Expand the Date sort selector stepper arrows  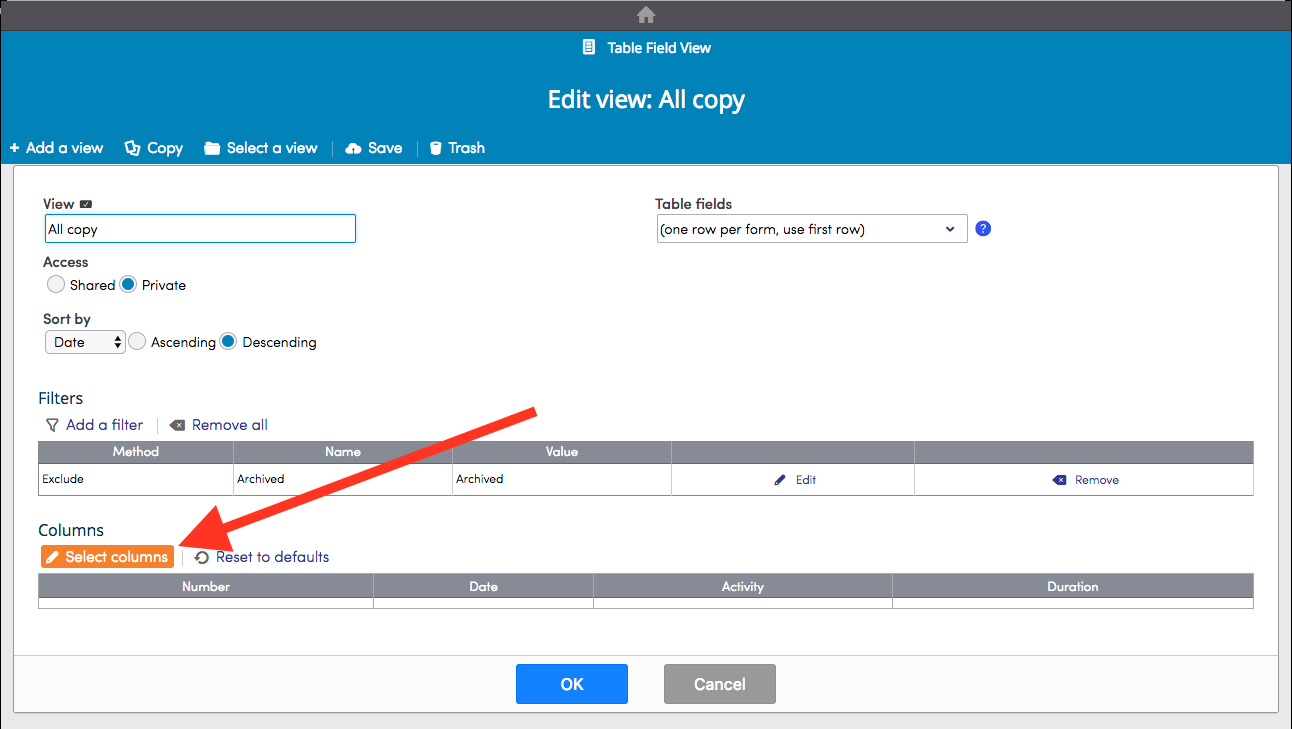117,341
